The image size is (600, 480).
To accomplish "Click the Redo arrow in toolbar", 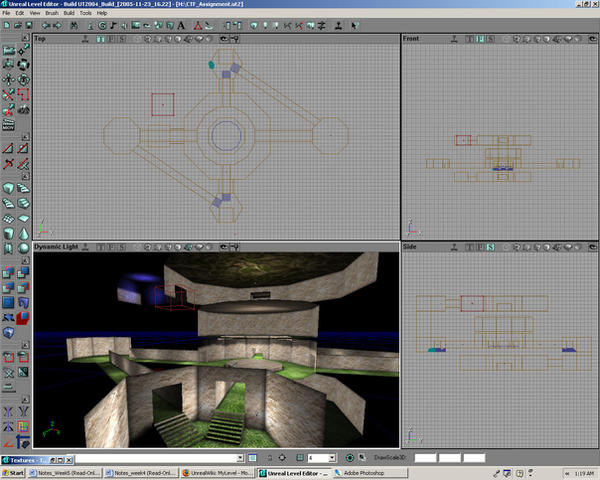I will click(x=57, y=25).
